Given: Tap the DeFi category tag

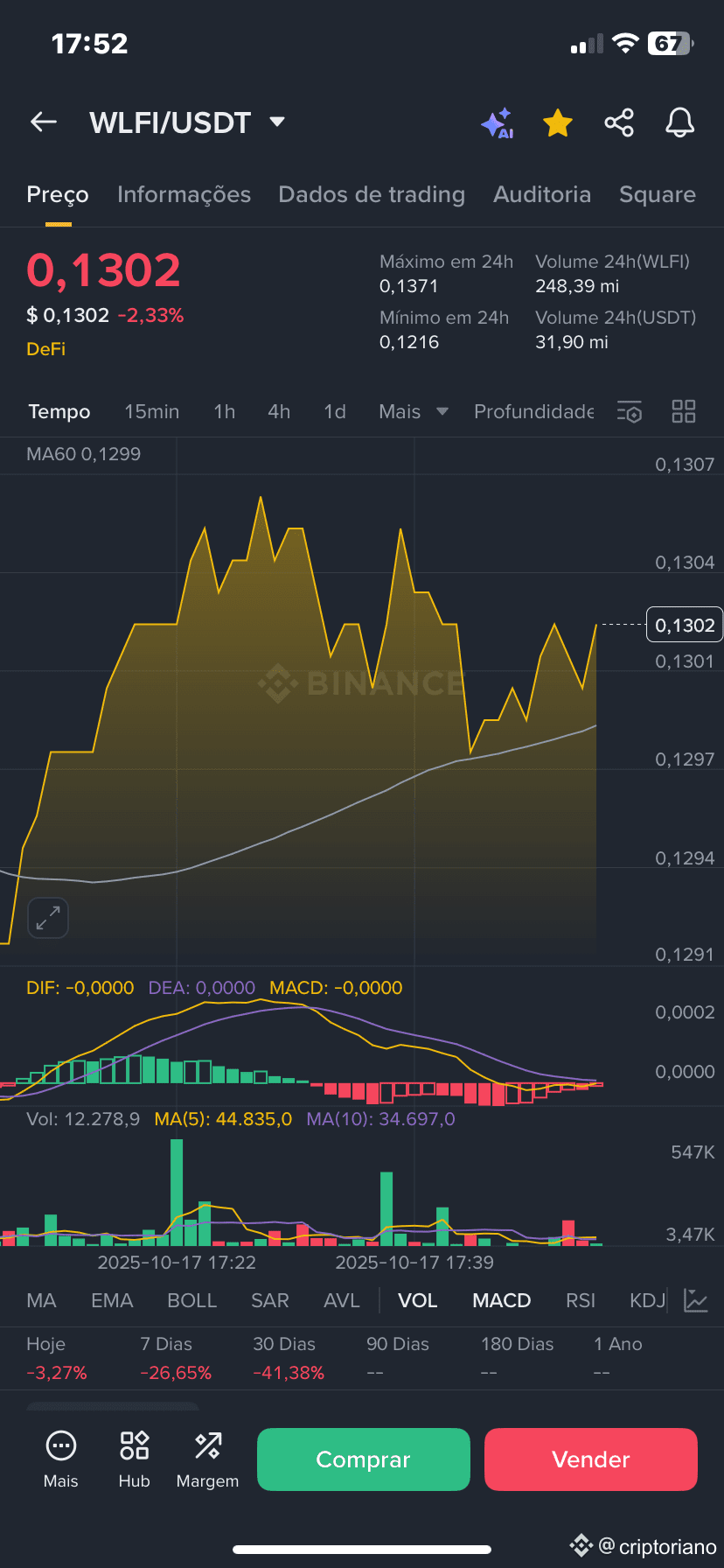Looking at the screenshot, I should pyautogui.click(x=46, y=348).
